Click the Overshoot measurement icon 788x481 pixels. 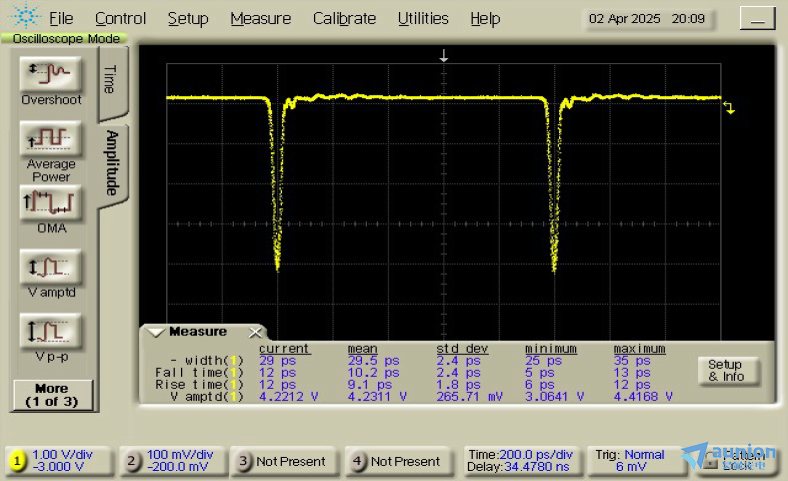tap(51, 73)
